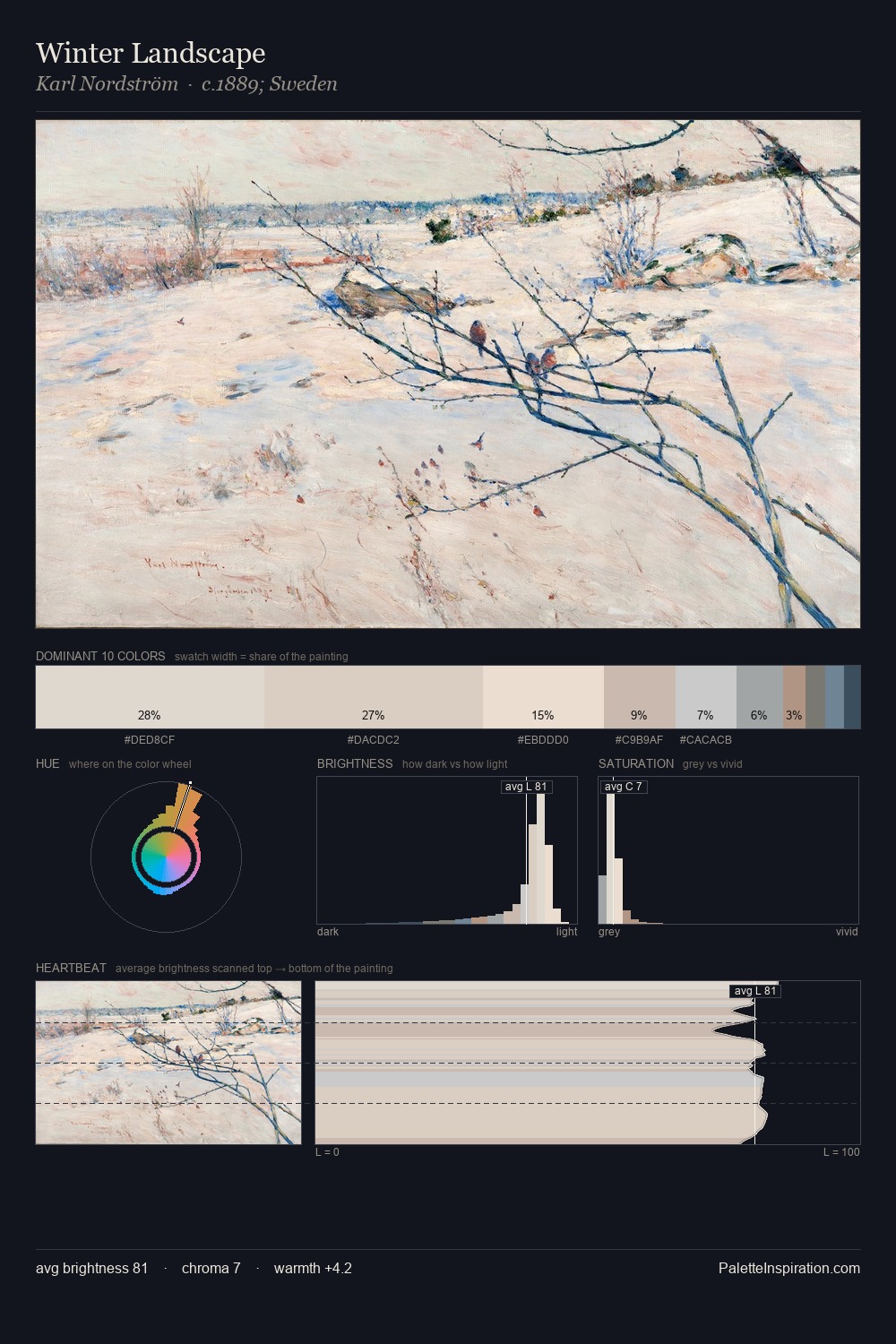Image resolution: width=896 pixels, height=1344 pixels.
Task: Click the 28% color swatch
Action: coord(150,696)
